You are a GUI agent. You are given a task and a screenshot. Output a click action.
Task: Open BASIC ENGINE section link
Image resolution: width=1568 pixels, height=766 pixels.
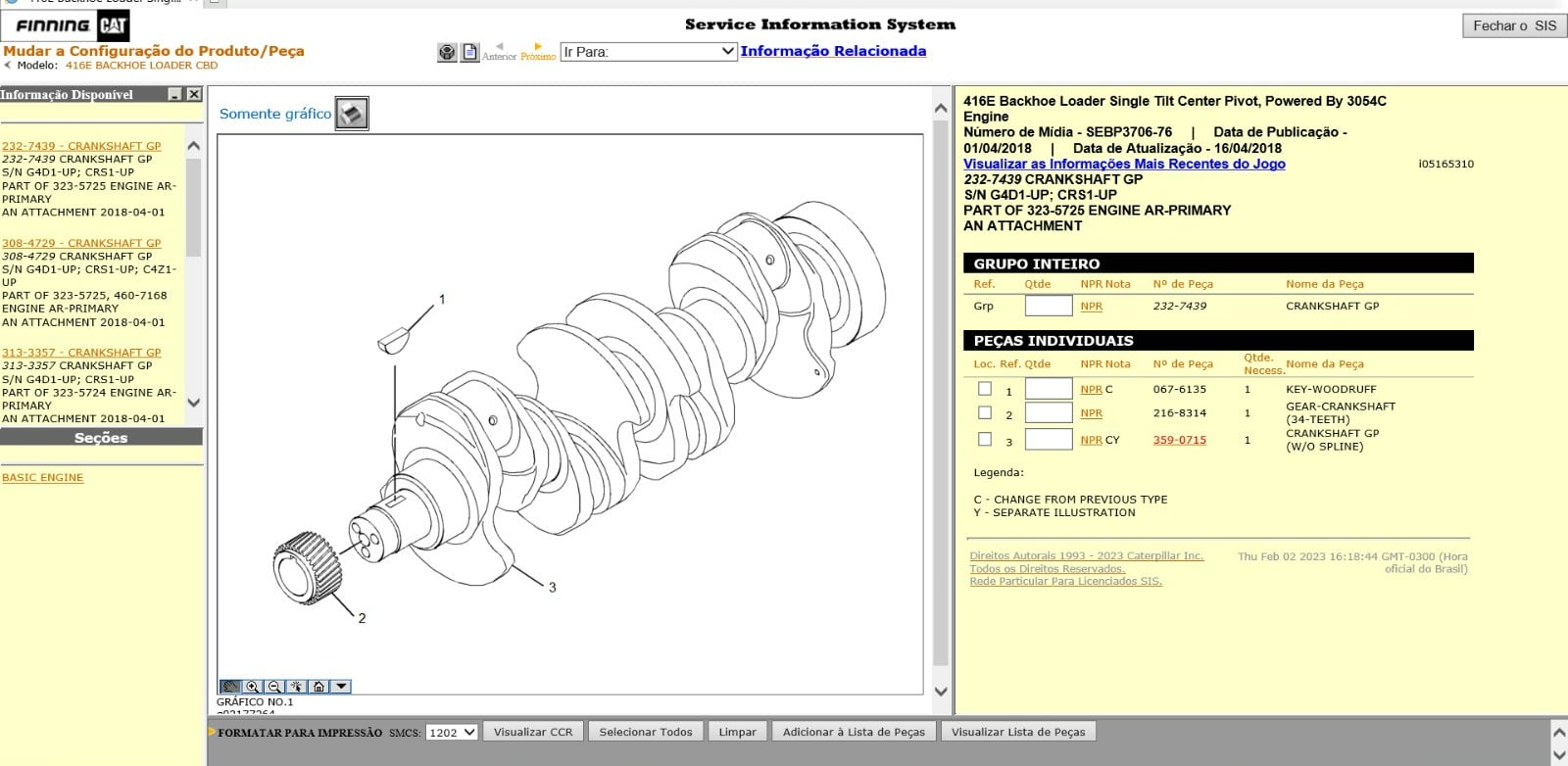(42, 478)
